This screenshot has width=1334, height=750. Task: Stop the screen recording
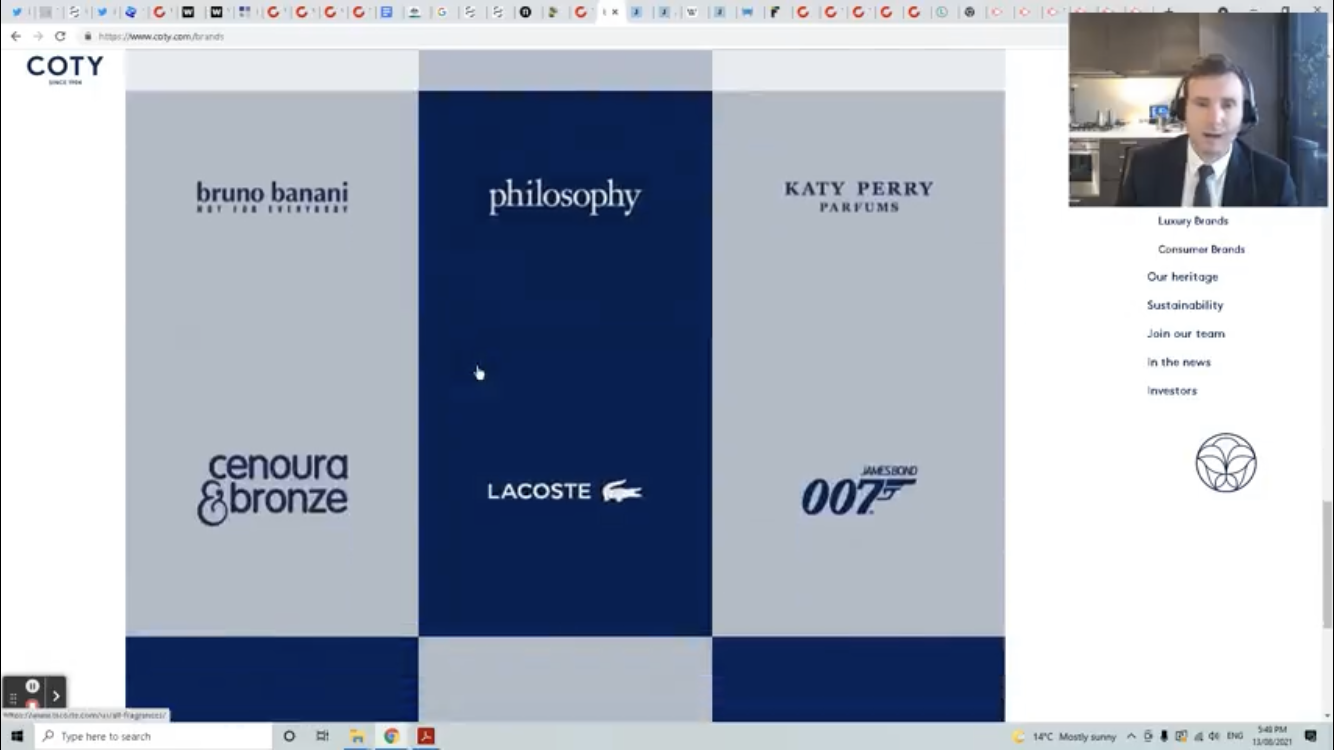click(32, 704)
